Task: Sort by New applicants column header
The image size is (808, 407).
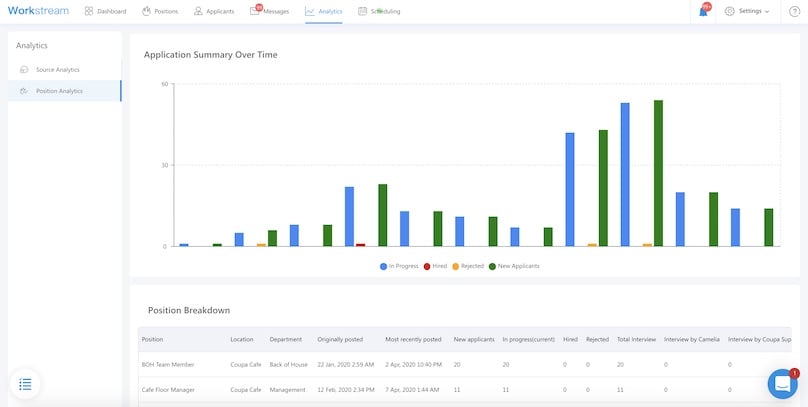Action: pos(473,339)
